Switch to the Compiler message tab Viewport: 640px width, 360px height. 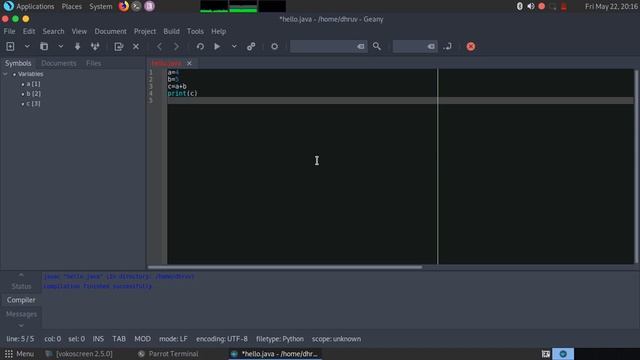[21, 300]
